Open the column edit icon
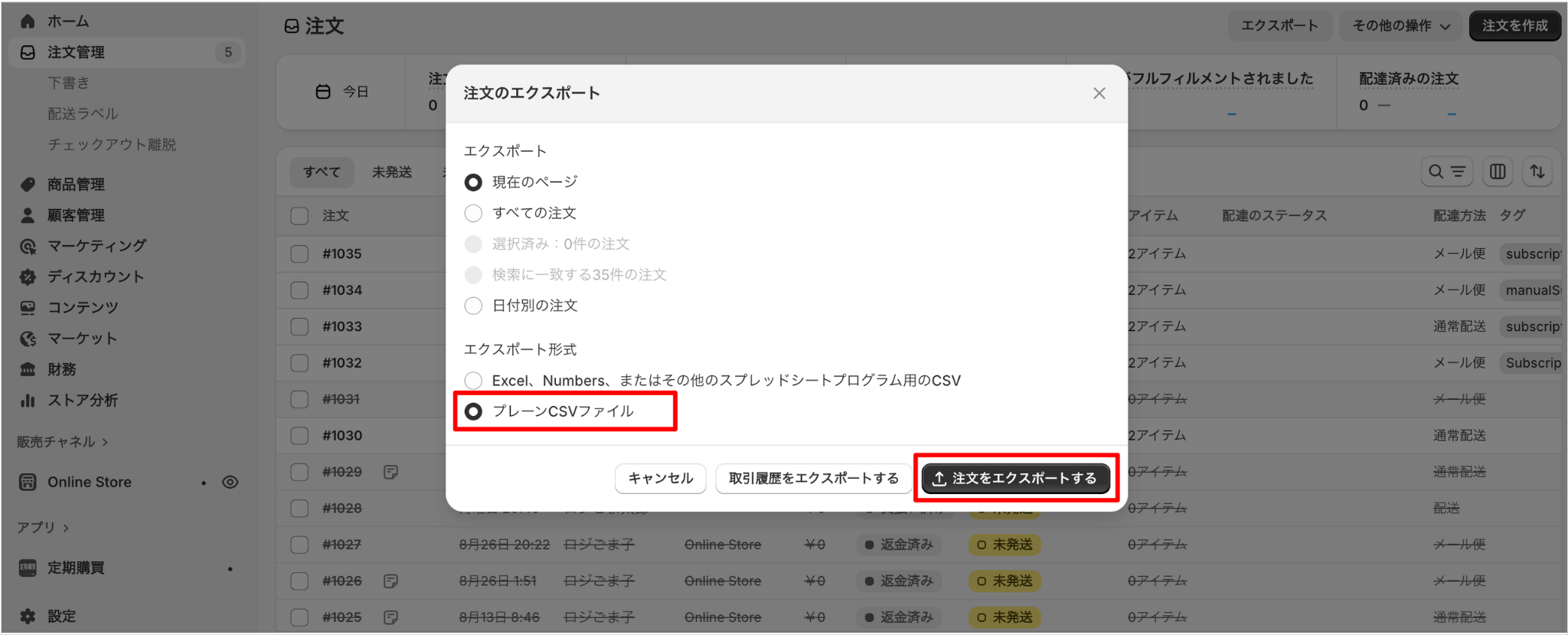The height and width of the screenshot is (635, 1568). (x=1498, y=172)
